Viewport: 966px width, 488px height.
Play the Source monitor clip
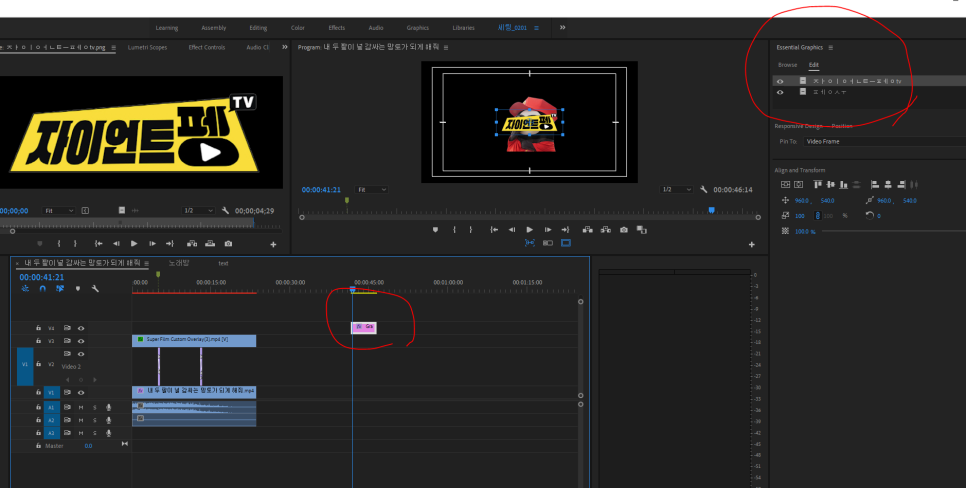(x=134, y=243)
